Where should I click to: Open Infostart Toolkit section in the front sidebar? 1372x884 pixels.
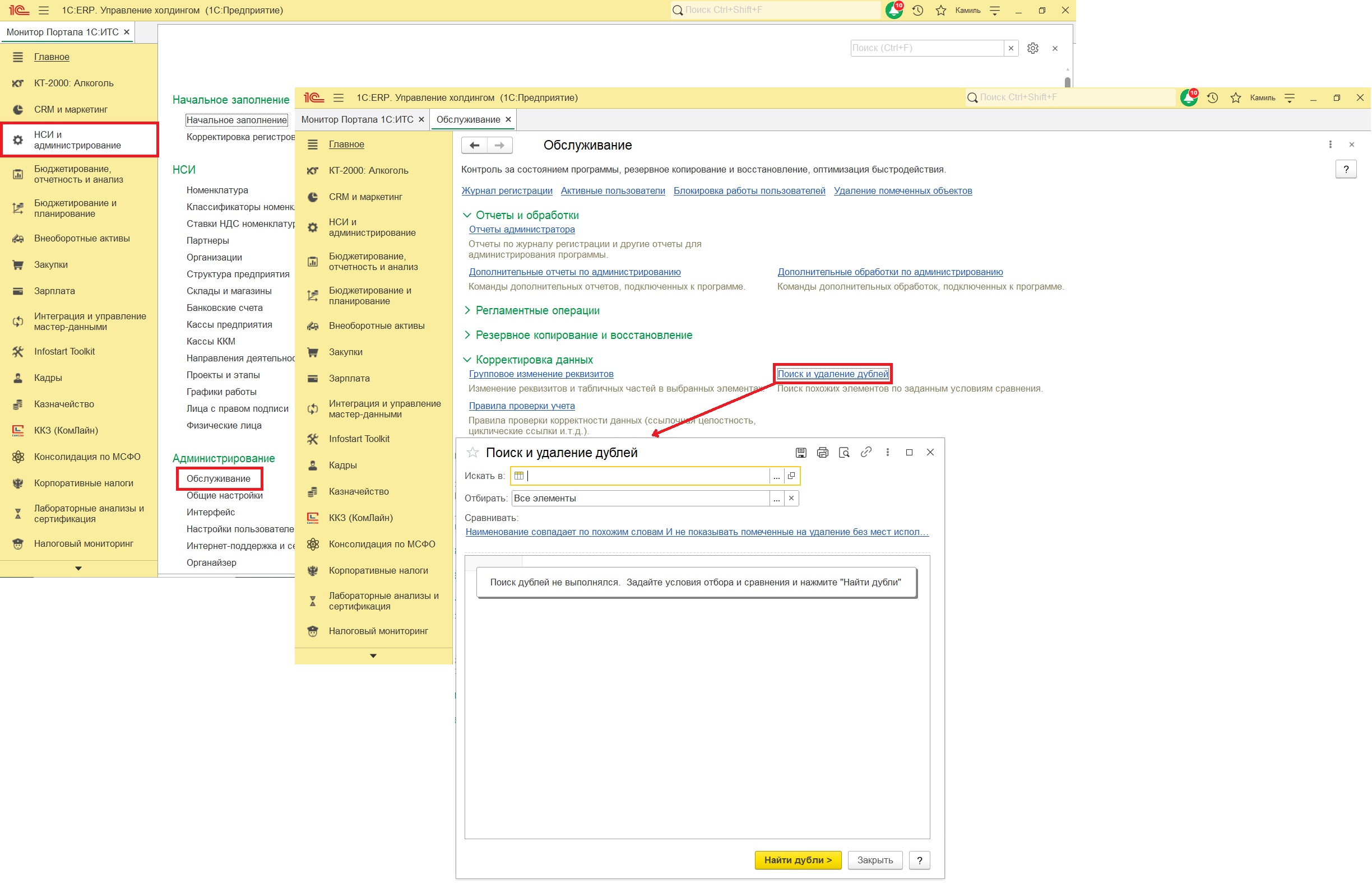tap(359, 439)
